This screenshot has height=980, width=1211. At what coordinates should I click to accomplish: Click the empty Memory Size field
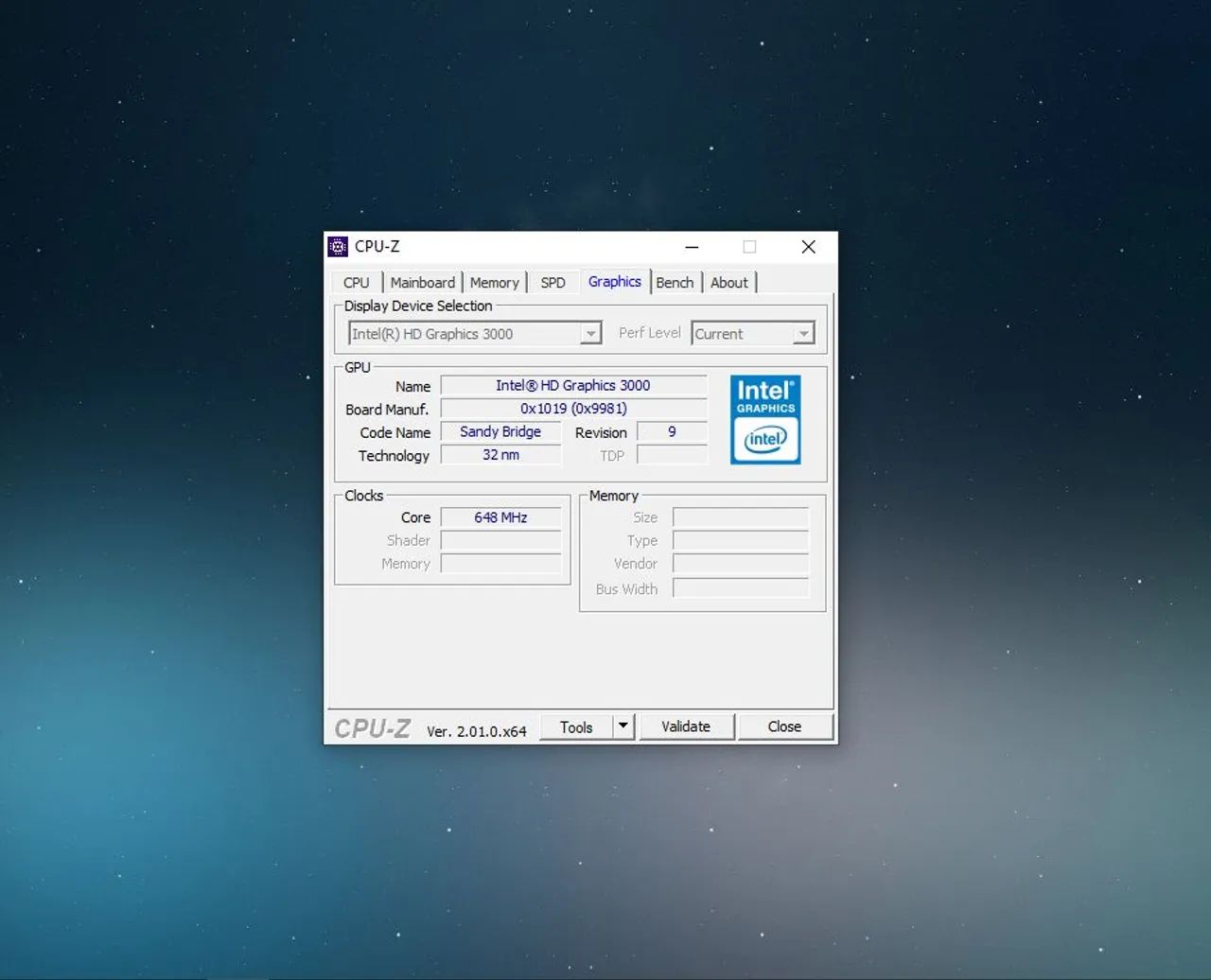pos(741,517)
